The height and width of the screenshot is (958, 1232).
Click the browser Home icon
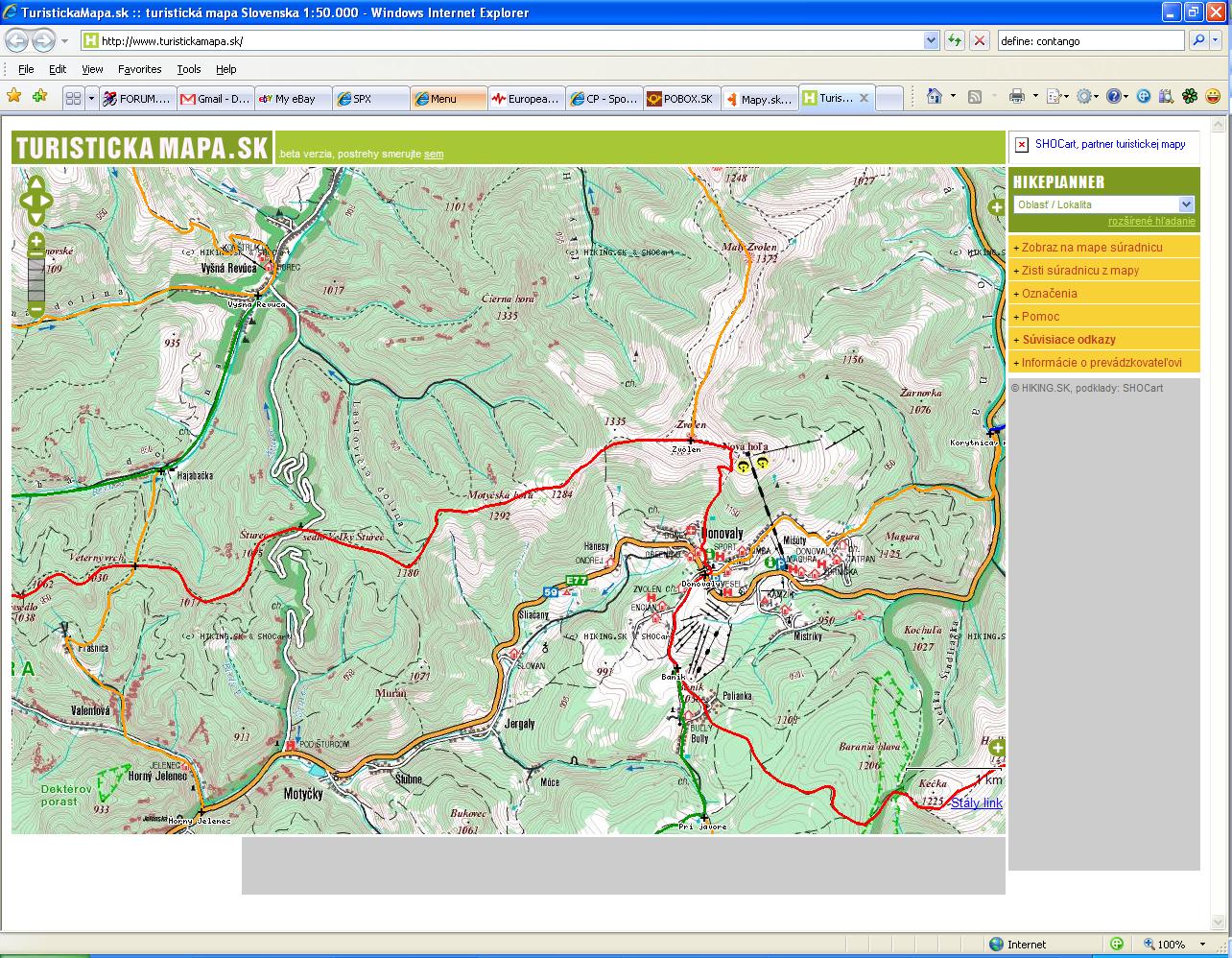click(x=935, y=96)
